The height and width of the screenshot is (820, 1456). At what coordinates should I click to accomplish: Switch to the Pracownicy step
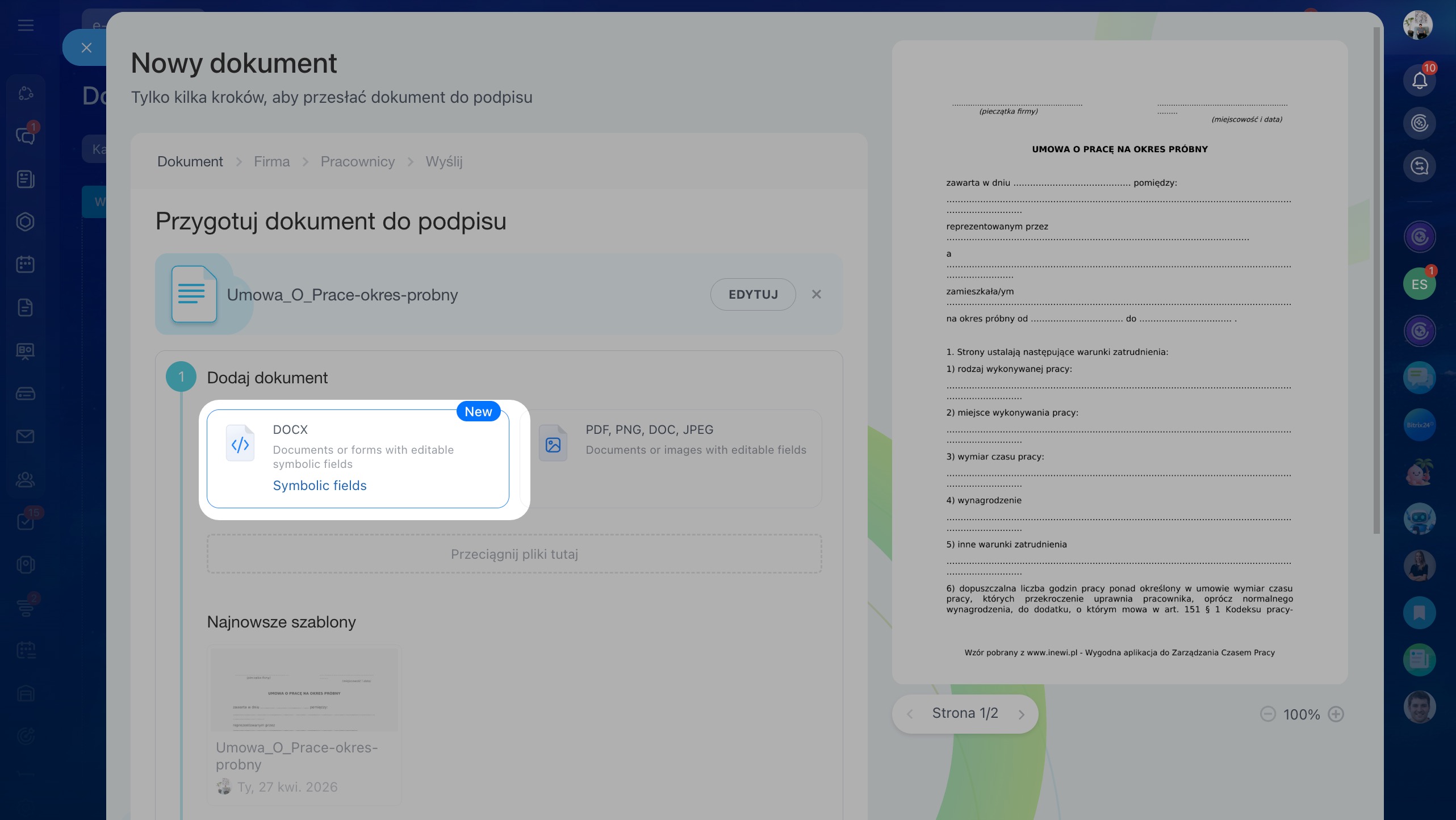pos(357,162)
